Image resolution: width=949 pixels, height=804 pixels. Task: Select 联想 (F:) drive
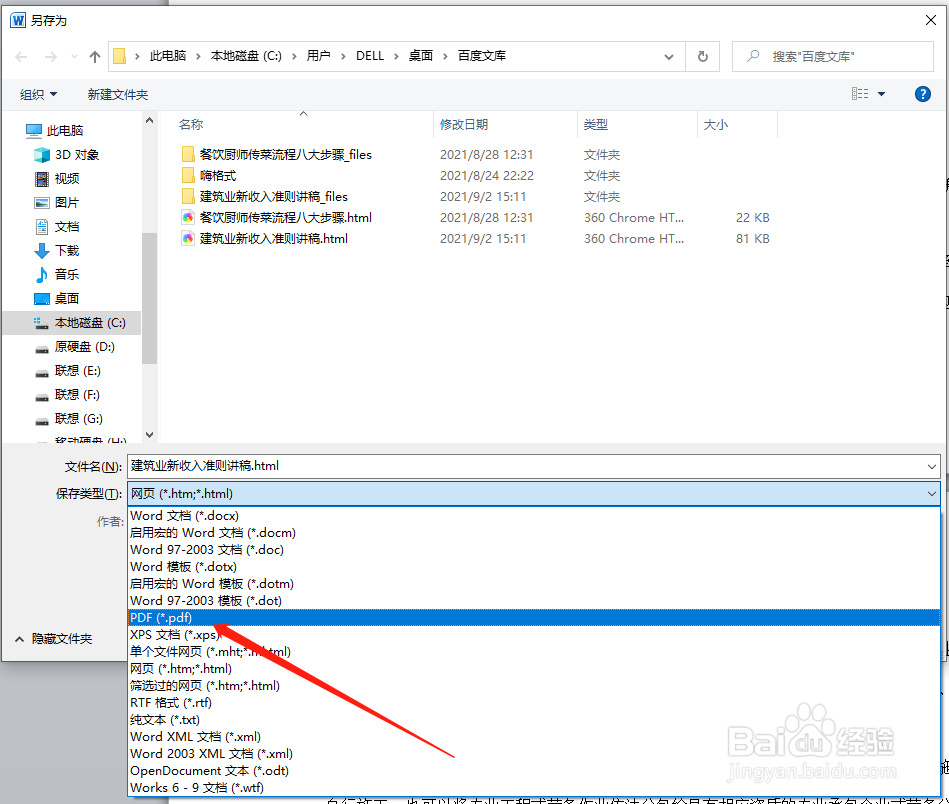(68, 395)
